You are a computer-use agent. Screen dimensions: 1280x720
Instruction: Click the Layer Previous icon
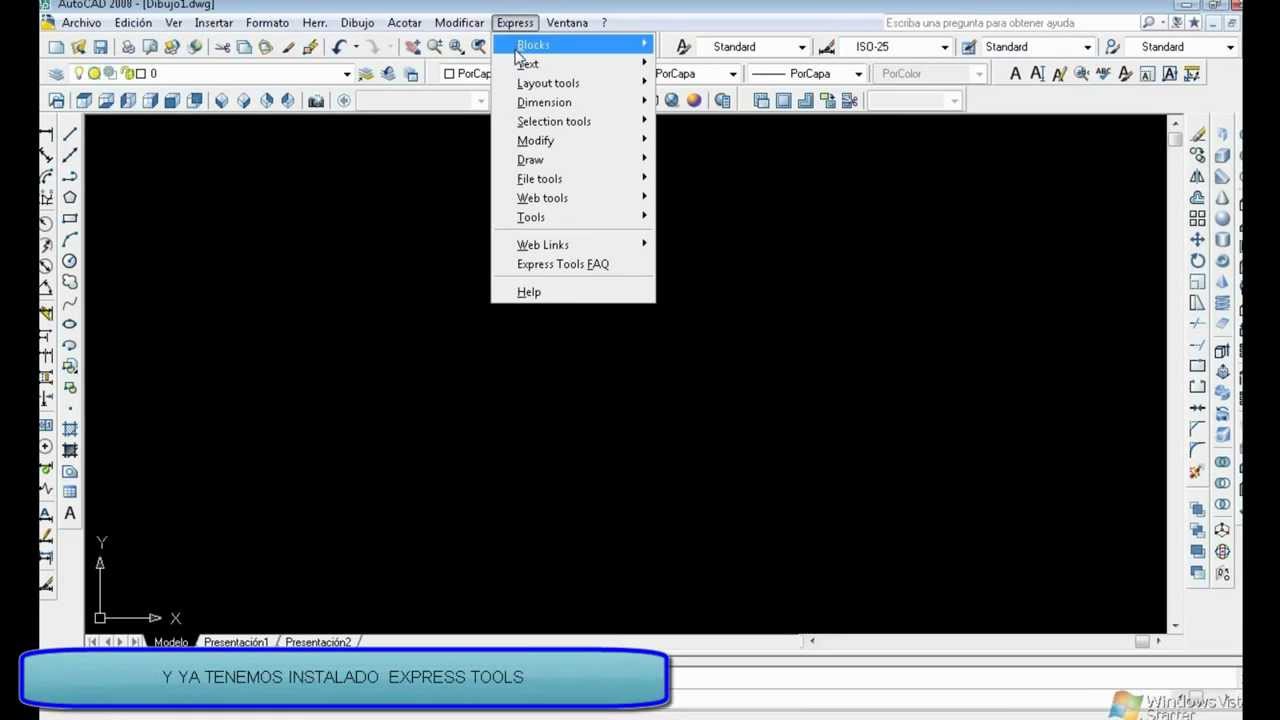(x=388, y=73)
